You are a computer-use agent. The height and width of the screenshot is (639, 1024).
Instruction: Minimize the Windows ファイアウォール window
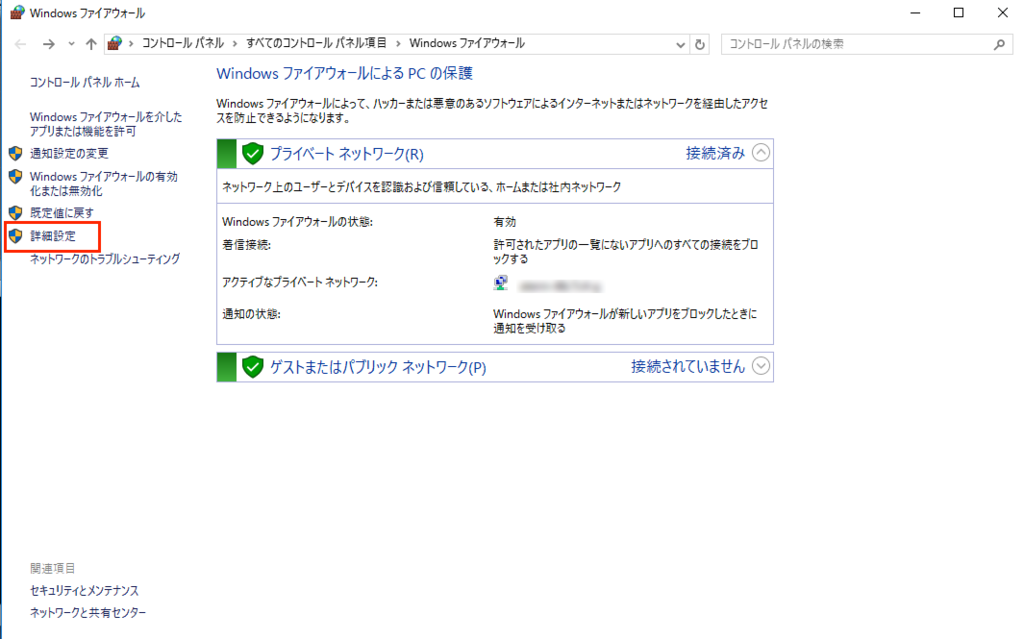pyautogui.click(x=915, y=12)
